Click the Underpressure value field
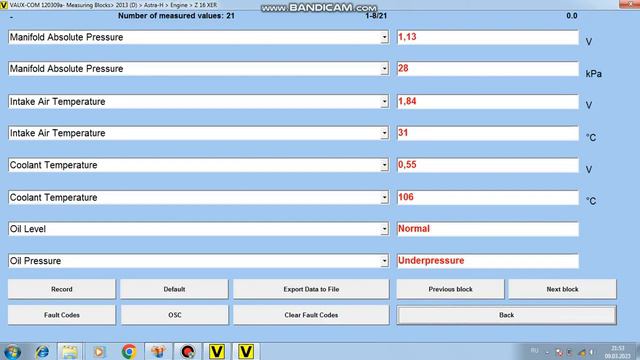This screenshot has height=360, width=640. click(487, 261)
